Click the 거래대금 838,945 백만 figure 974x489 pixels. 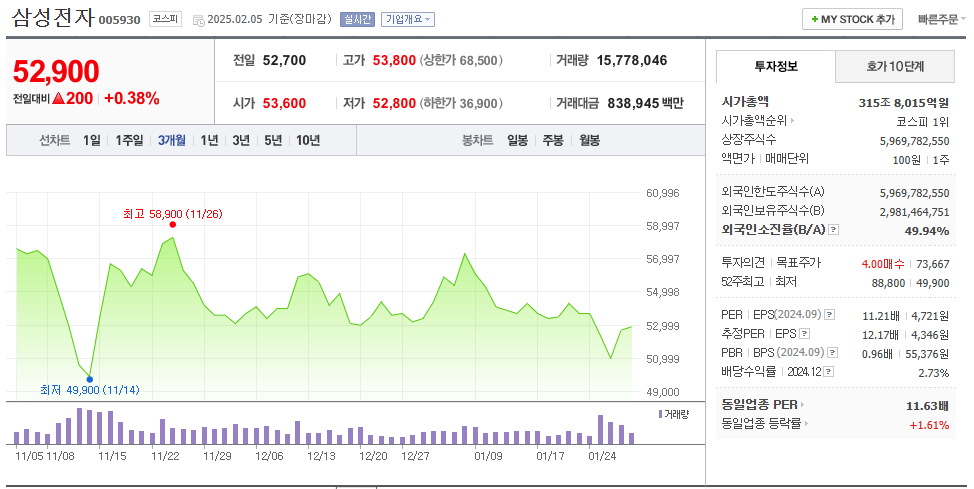645,103
